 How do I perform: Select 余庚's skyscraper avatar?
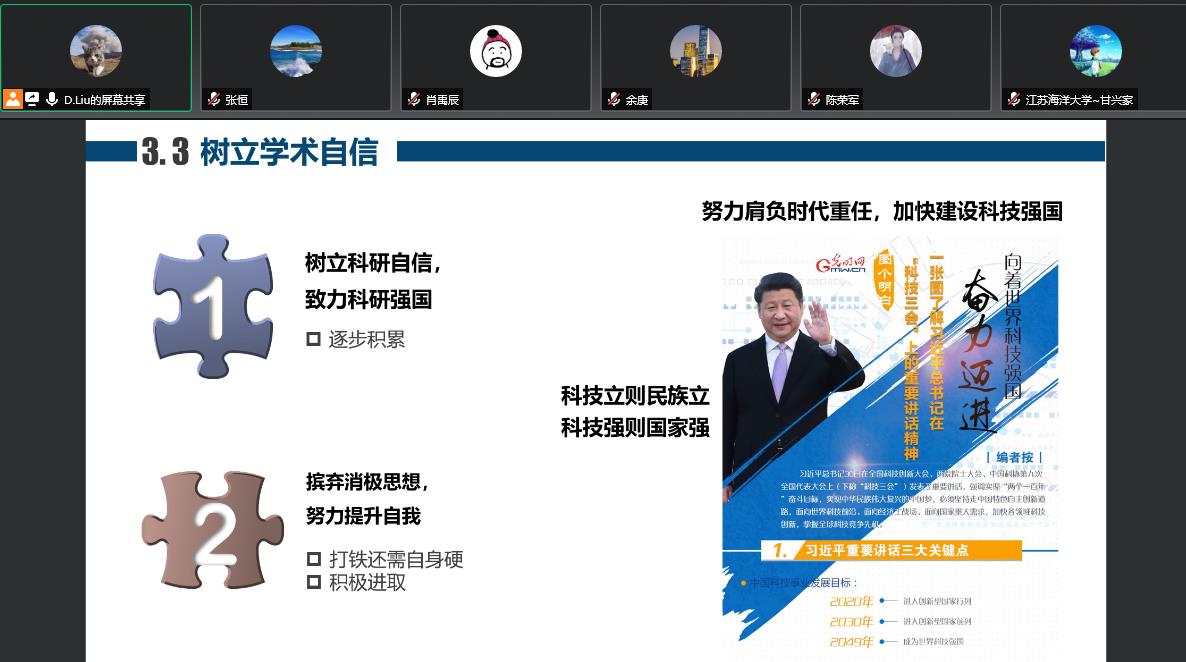click(x=696, y=51)
